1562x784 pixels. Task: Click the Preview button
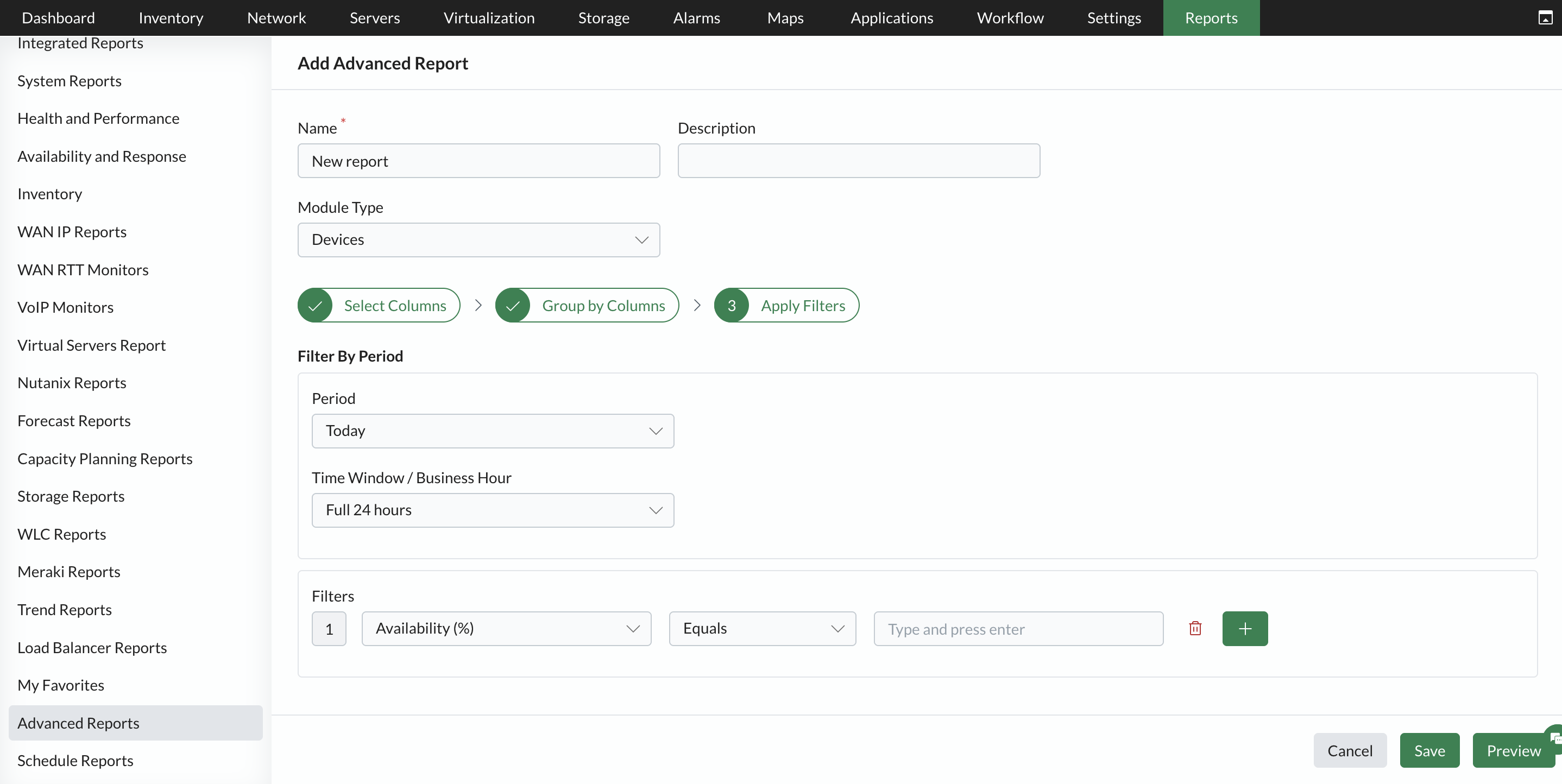(1514, 750)
